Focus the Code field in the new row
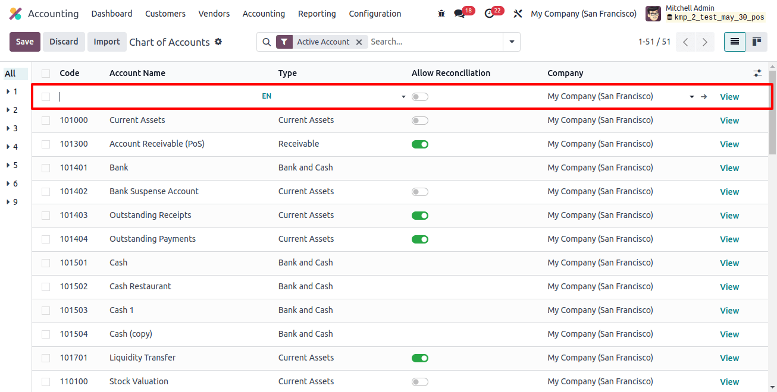 click(x=81, y=97)
